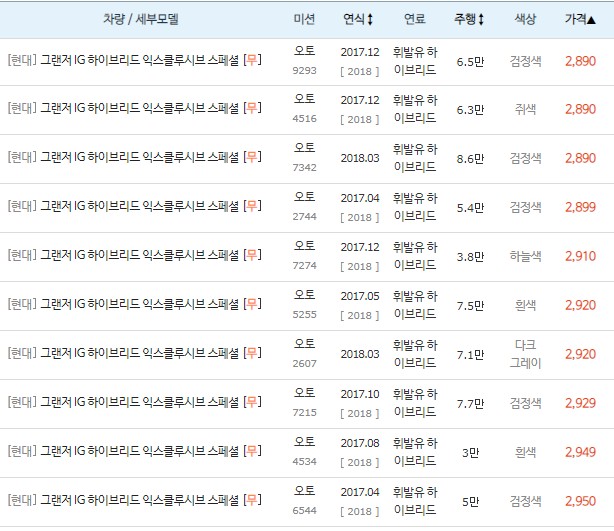Sort the list by the 연식 column header
This screenshot has width=614, height=531.
click(358, 19)
